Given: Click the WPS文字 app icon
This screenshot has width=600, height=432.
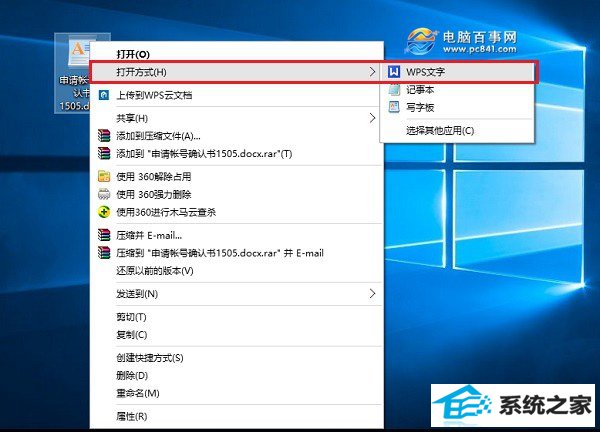Looking at the screenshot, I should click(x=394, y=72).
